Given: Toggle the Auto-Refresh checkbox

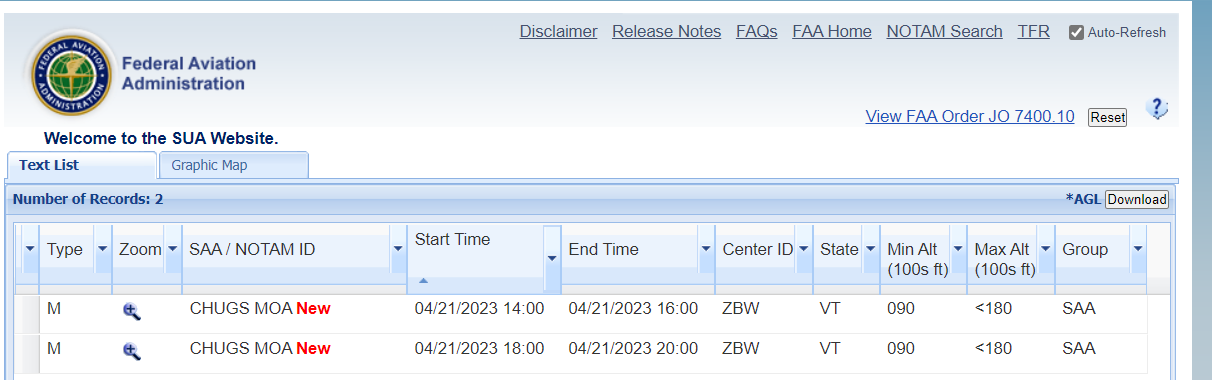Looking at the screenshot, I should point(1076,32).
